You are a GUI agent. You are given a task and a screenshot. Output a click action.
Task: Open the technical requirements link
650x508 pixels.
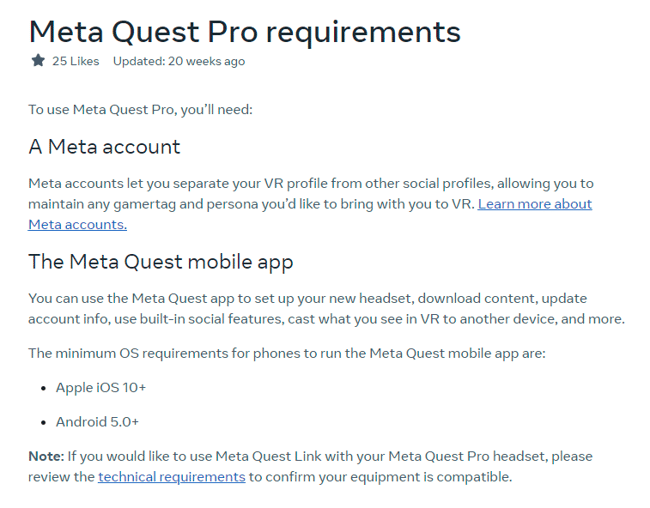(x=172, y=477)
